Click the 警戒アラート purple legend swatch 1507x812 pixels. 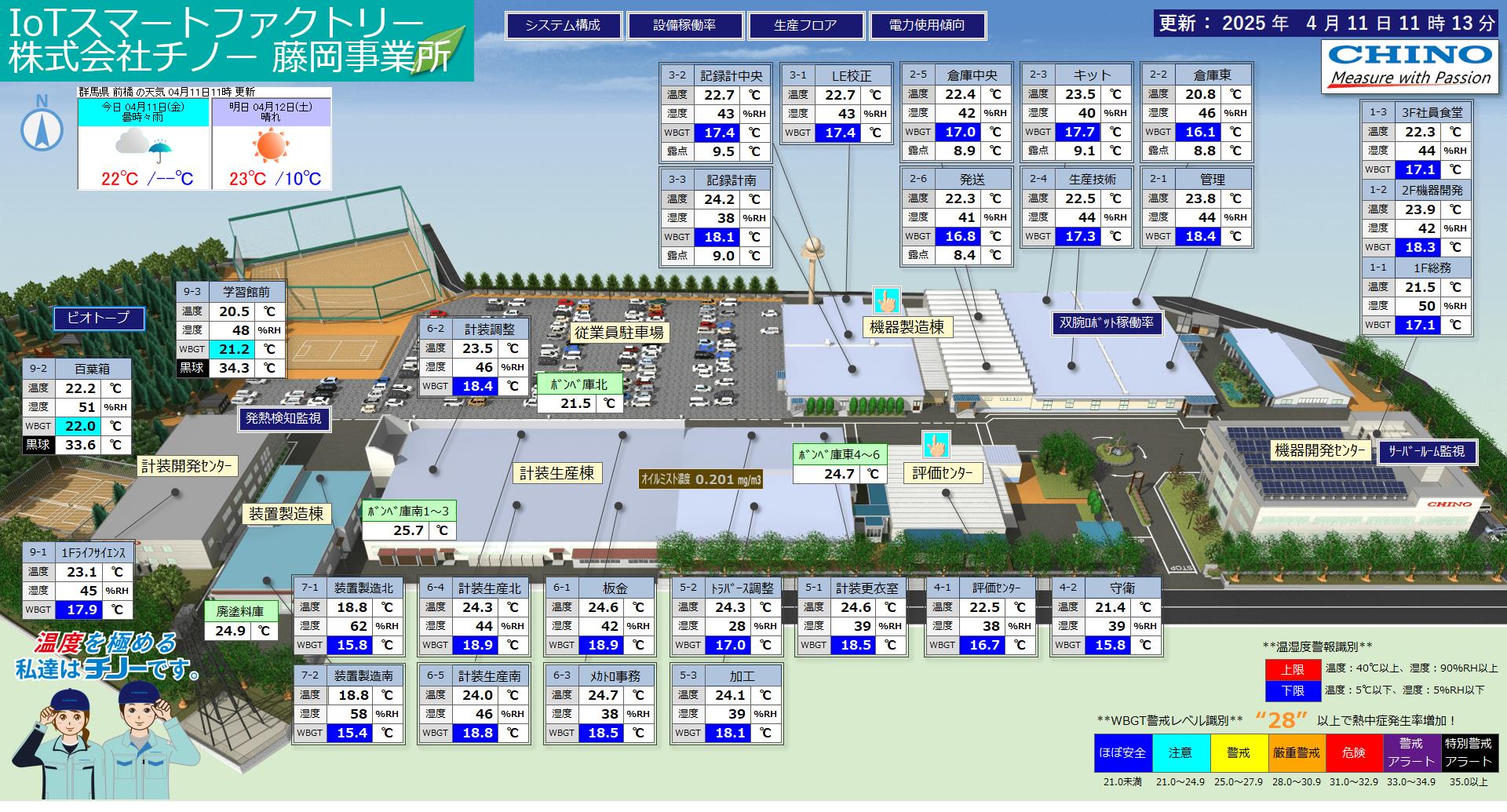(1411, 753)
